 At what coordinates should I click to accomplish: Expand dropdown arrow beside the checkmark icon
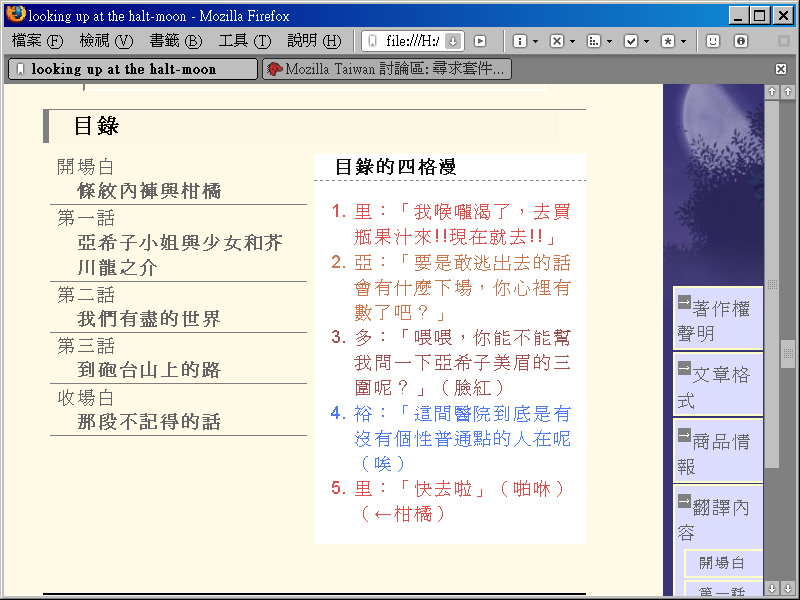click(646, 42)
